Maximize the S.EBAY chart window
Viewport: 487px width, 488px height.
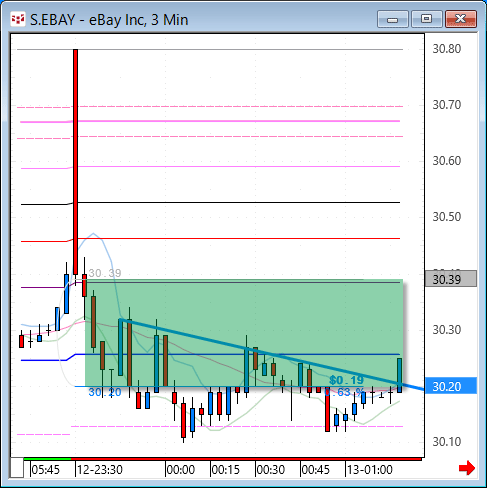coord(426,19)
